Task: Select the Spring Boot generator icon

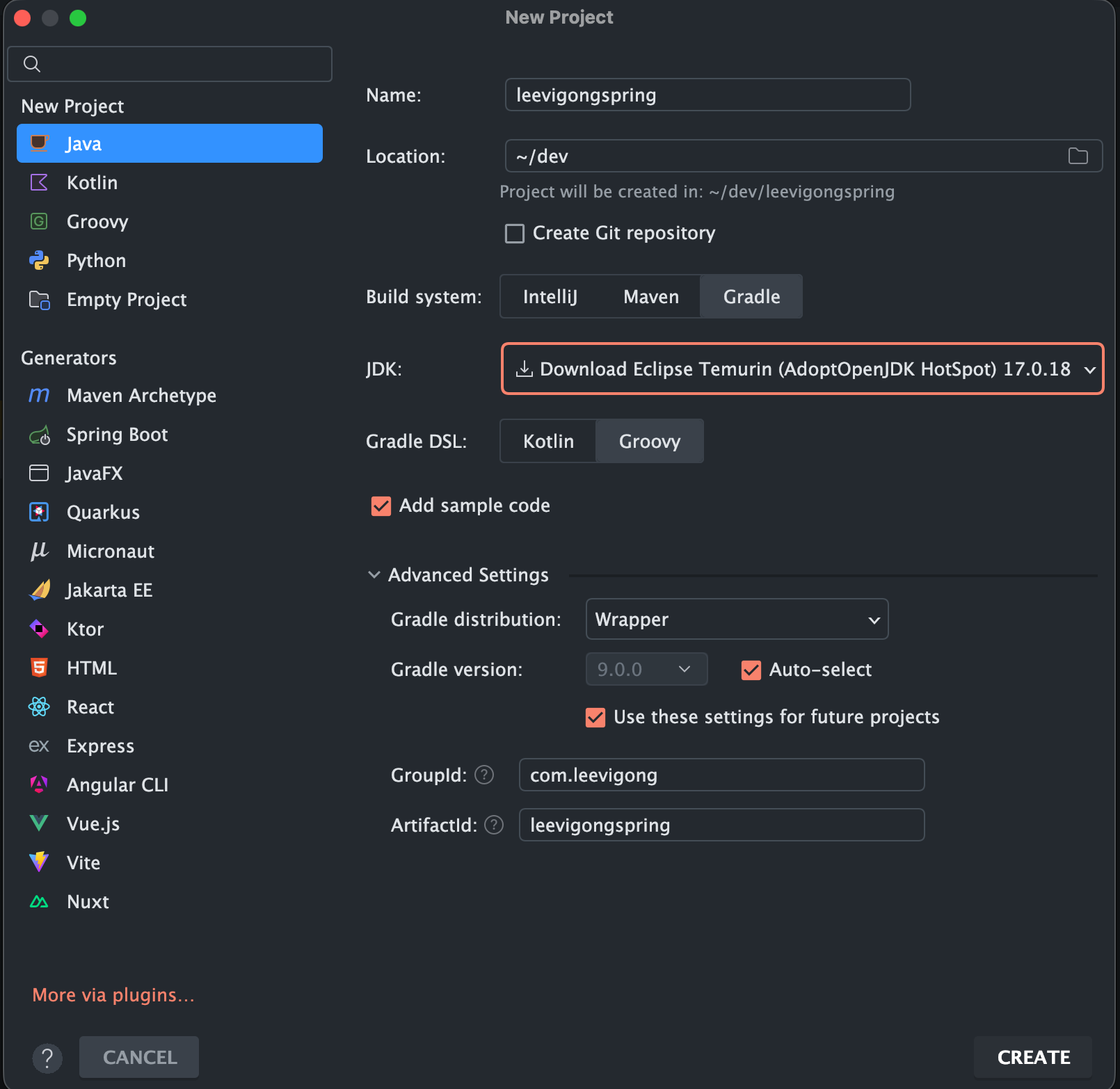Action: point(40,435)
